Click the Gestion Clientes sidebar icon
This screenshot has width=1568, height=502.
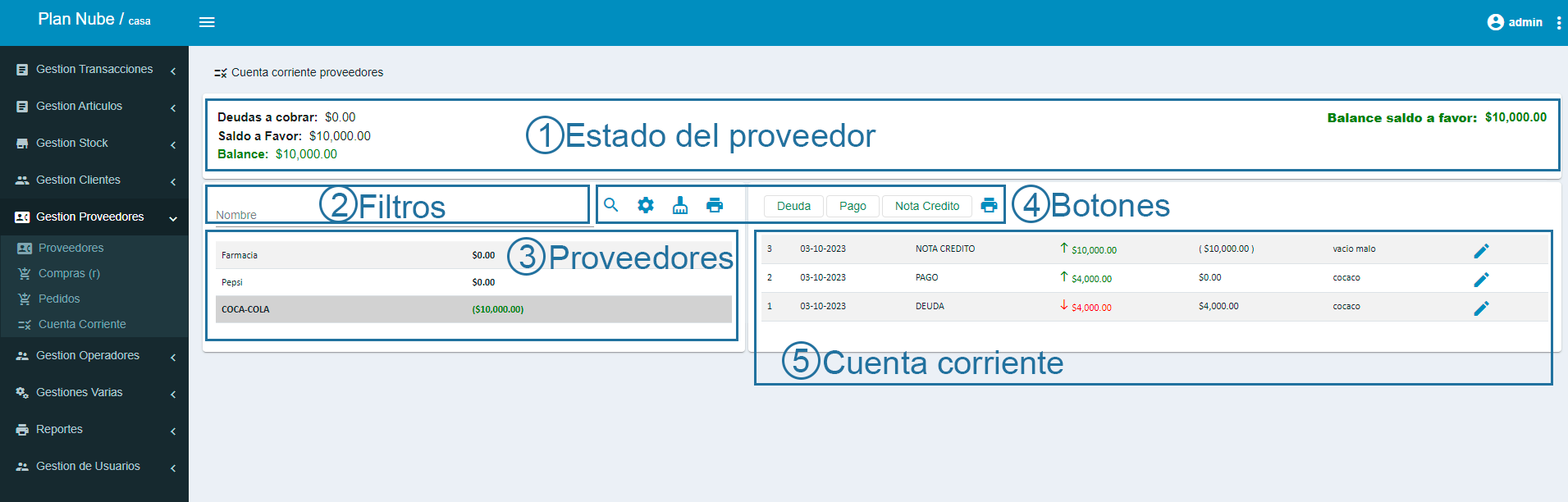pos(22,180)
